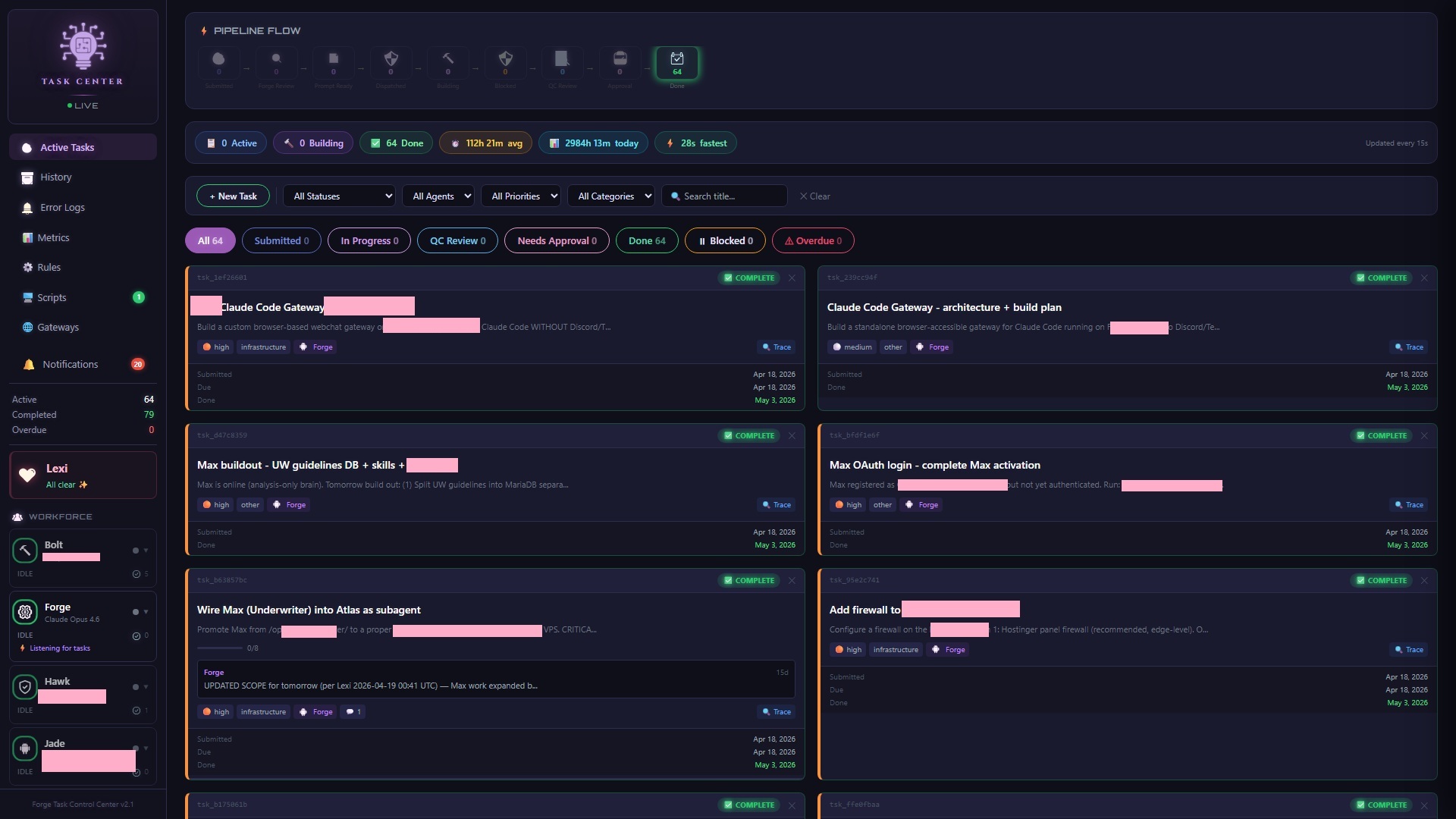The image size is (1456, 819).
Task: Click Bolt's hammer avatar icon
Action: [x=25, y=551]
